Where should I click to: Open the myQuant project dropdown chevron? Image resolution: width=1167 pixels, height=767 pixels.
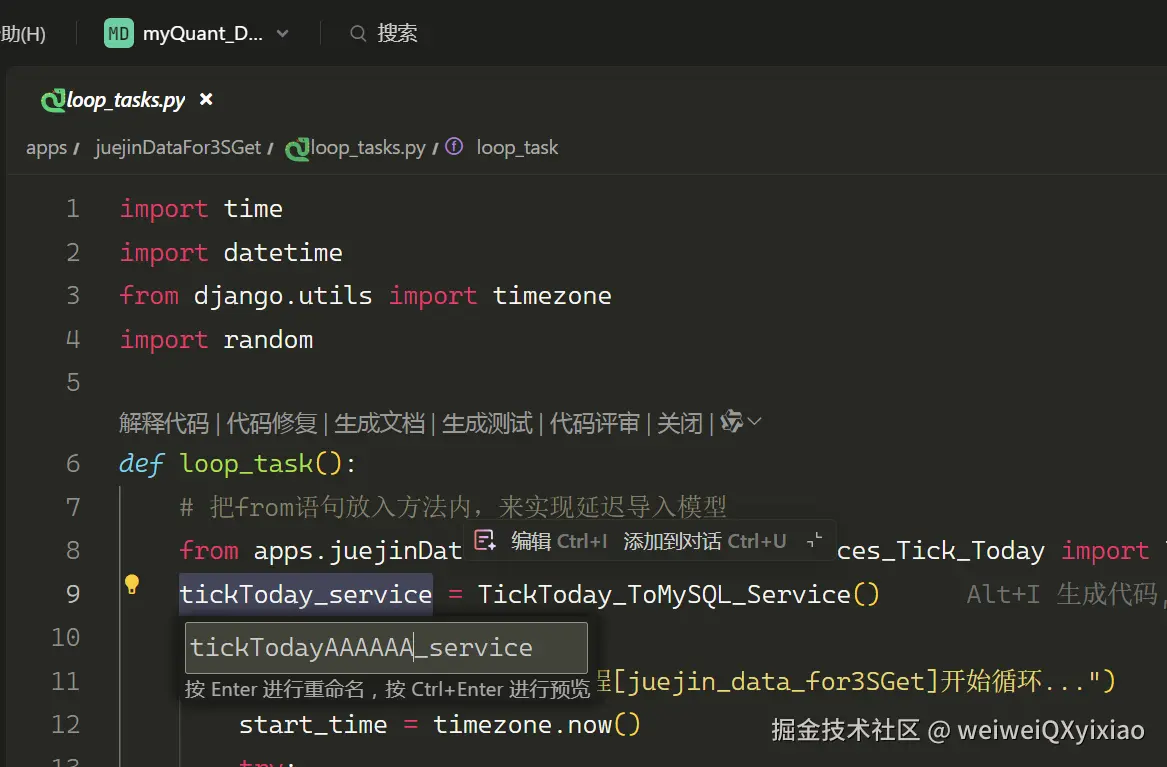pos(283,34)
